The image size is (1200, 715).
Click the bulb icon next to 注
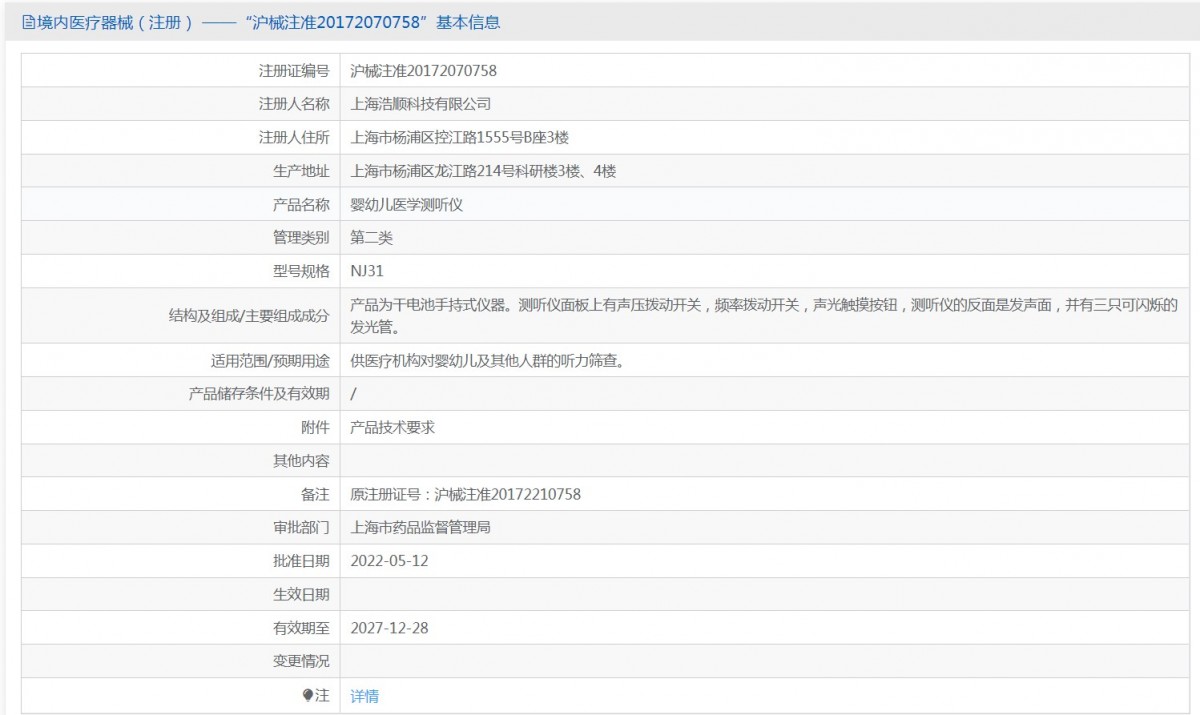click(x=308, y=695)
